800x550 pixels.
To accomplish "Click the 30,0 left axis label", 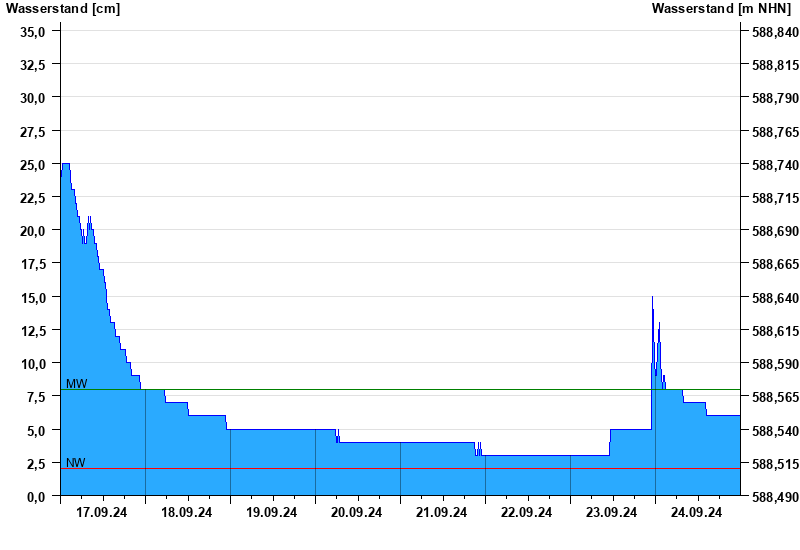I will click(x=33, y=98).
